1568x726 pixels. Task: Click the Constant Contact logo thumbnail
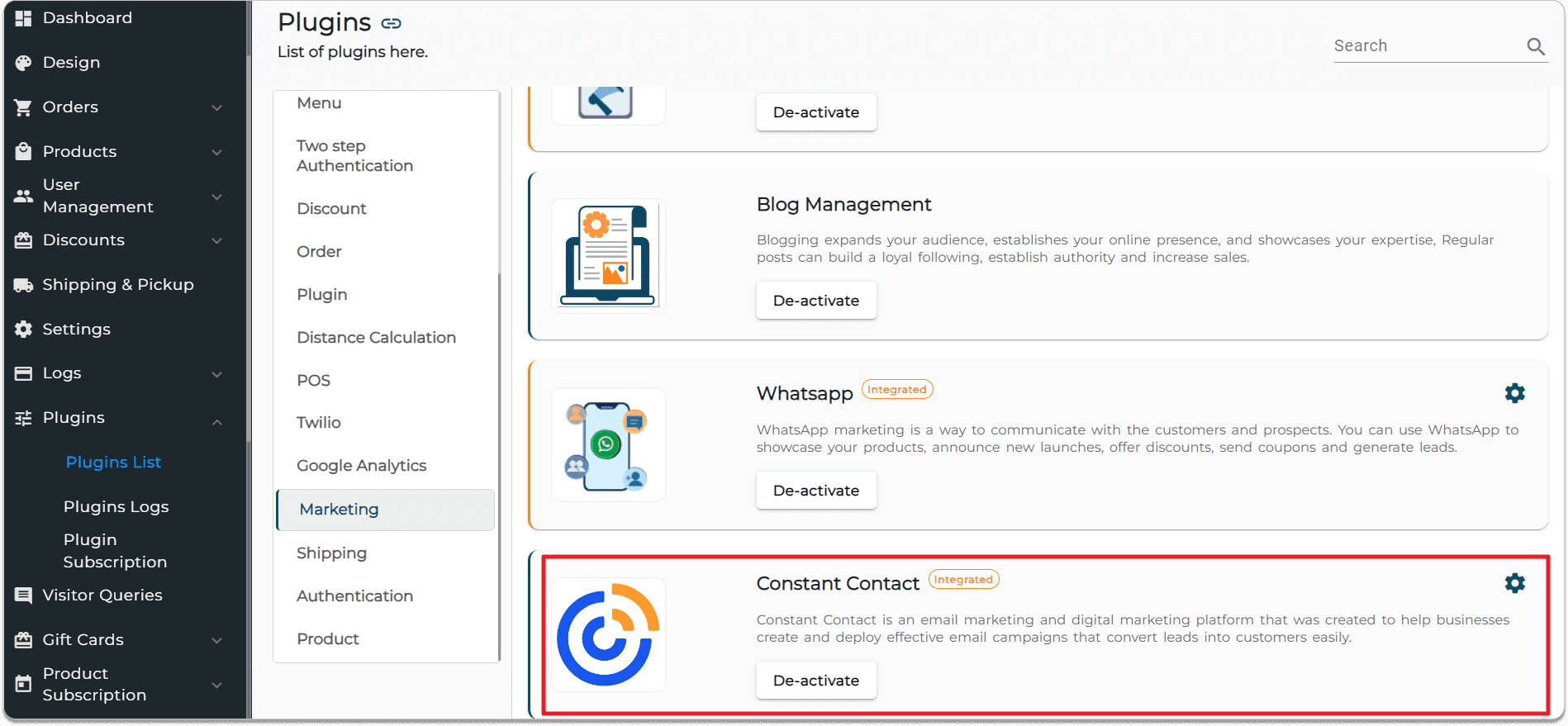608,634
